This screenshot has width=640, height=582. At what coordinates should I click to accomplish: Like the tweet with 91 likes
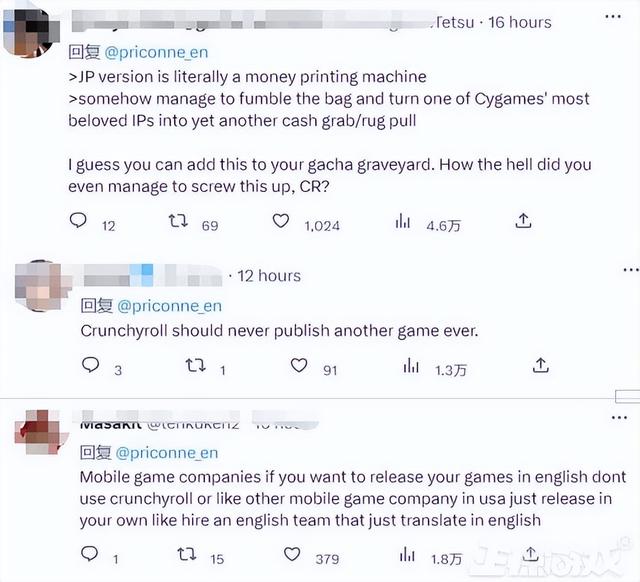point(299,365)
